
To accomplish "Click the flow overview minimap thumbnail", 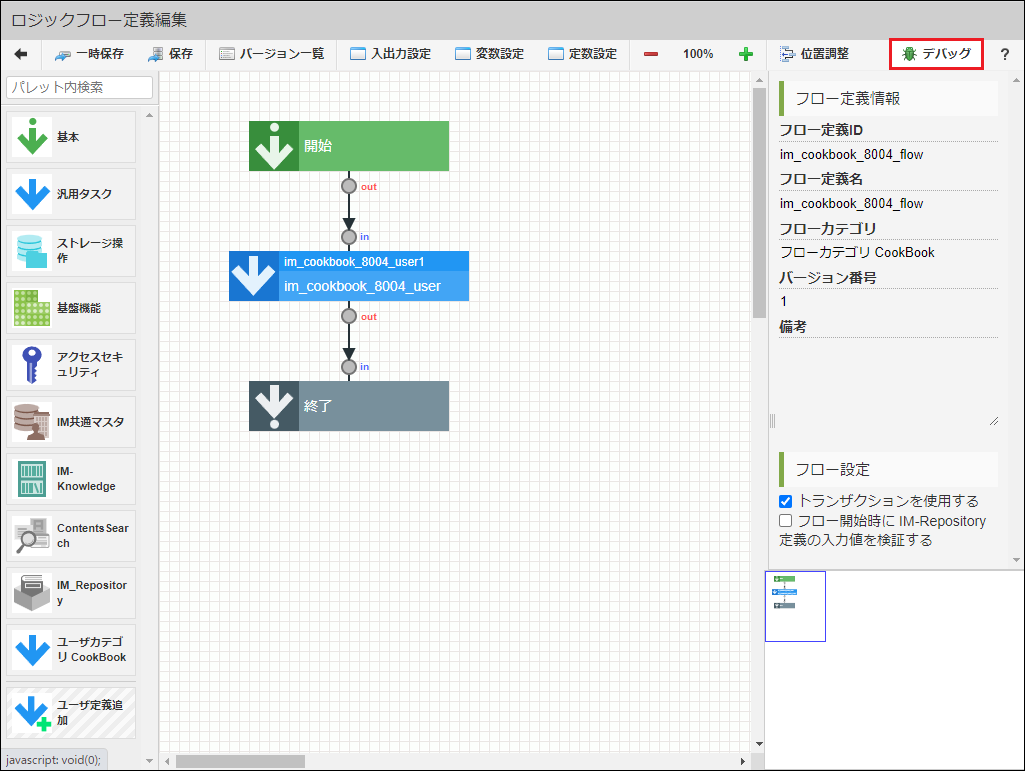I will [795, 606].
